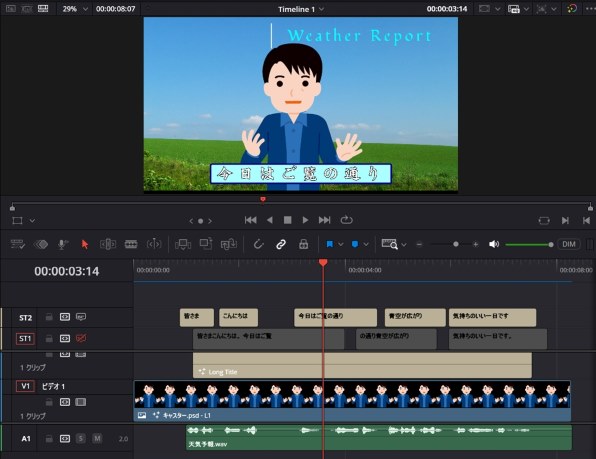Lock the ST2 subtitle track

(49, 317)
